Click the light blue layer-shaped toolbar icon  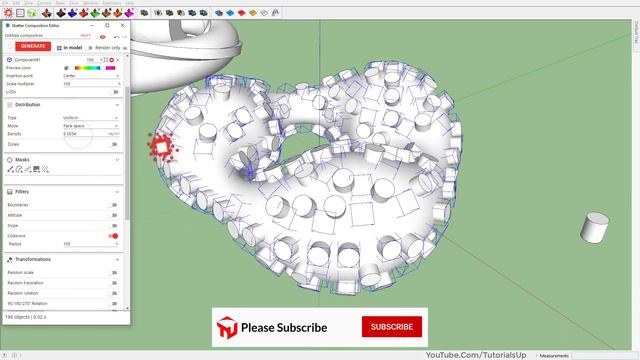click(230, 13)
